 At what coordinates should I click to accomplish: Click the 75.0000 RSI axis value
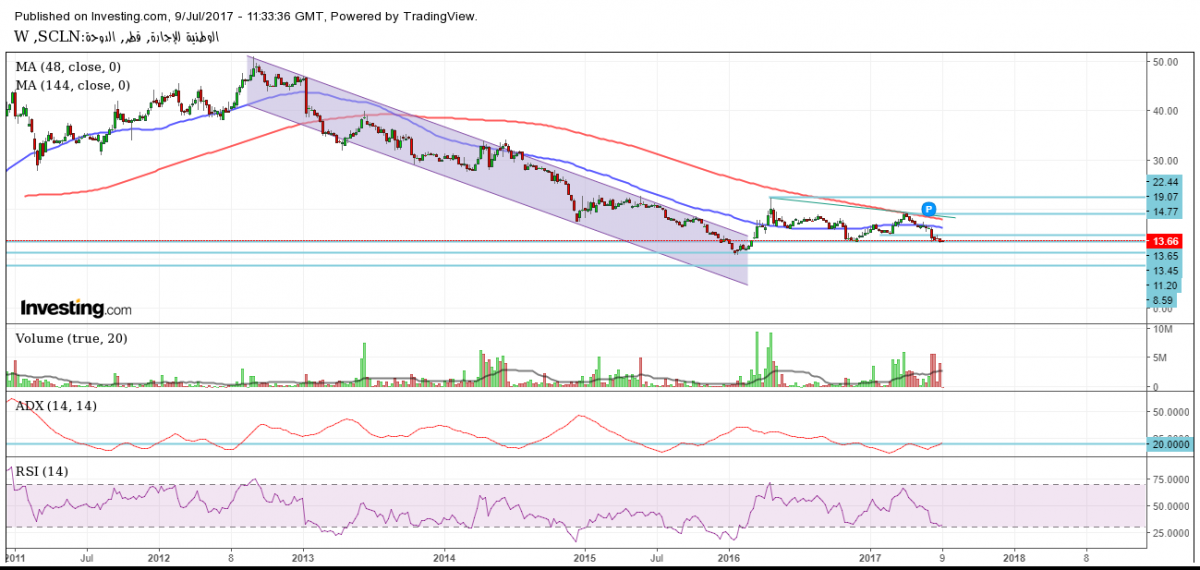tap(1171, 480)
